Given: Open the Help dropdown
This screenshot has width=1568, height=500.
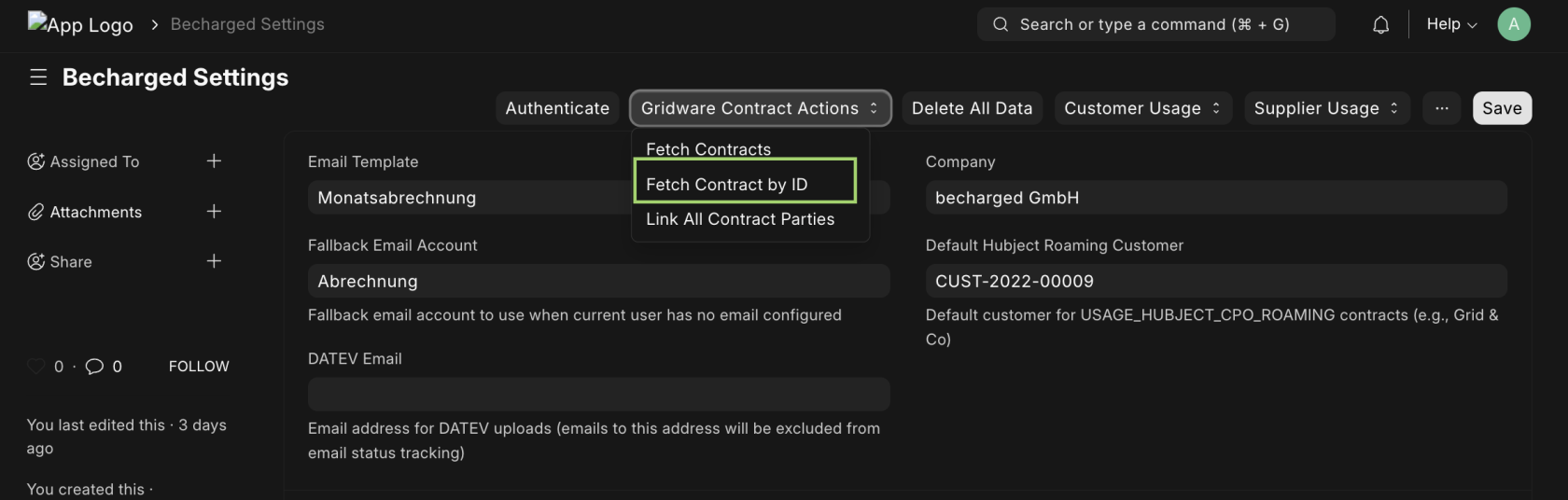Looking at the screenshot, I should [x=1451, y=24].
